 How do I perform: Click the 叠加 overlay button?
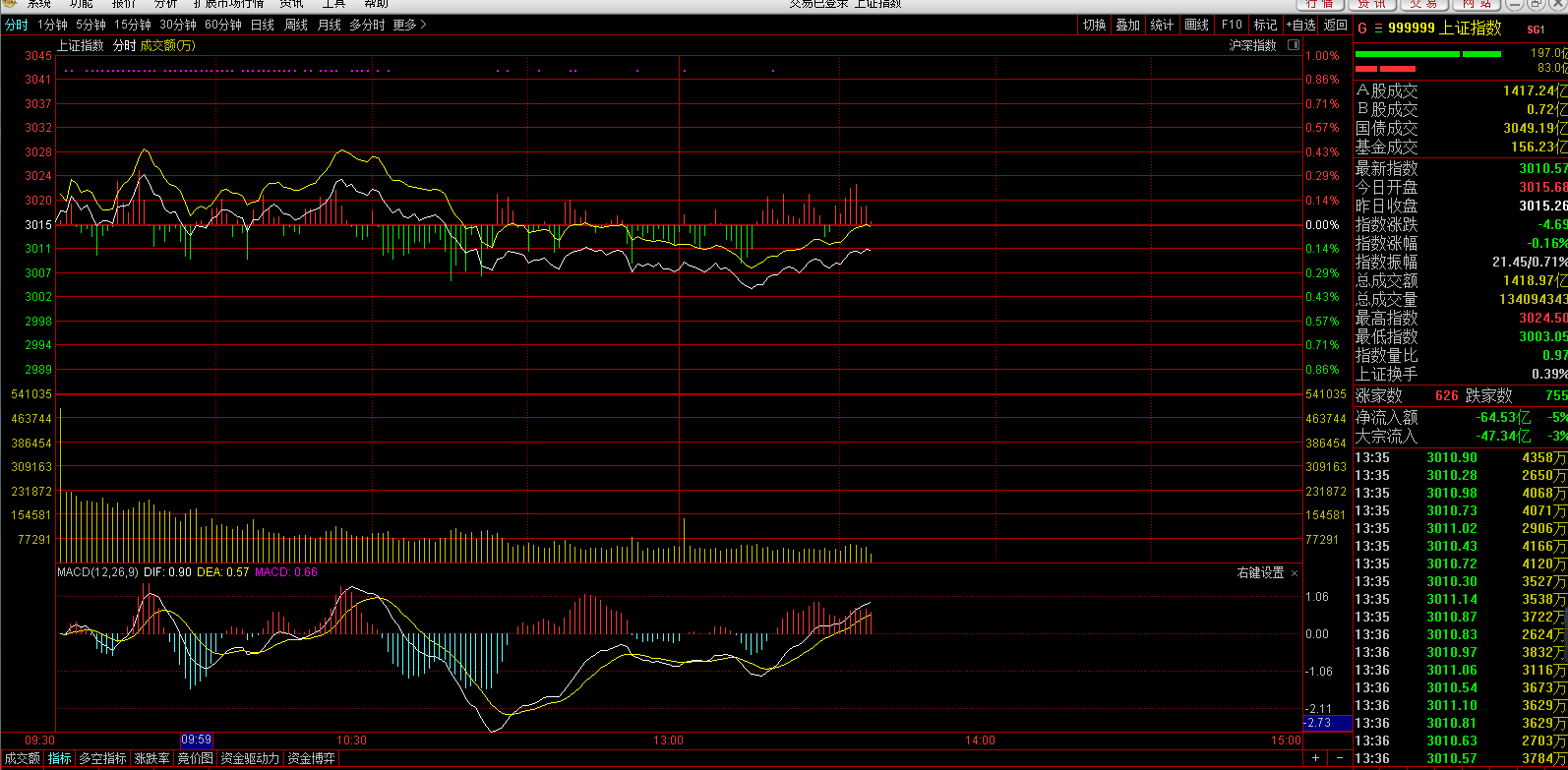coord(1127,26)
